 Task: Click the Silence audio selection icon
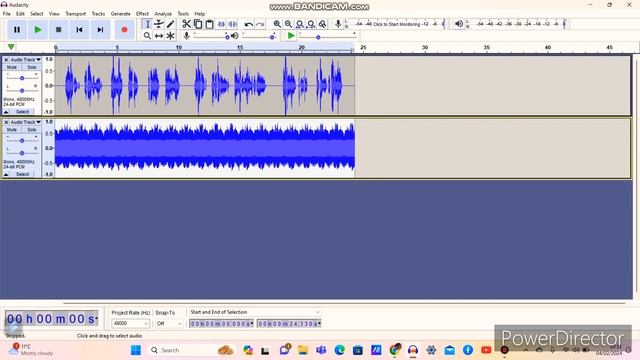coord(233,24)
